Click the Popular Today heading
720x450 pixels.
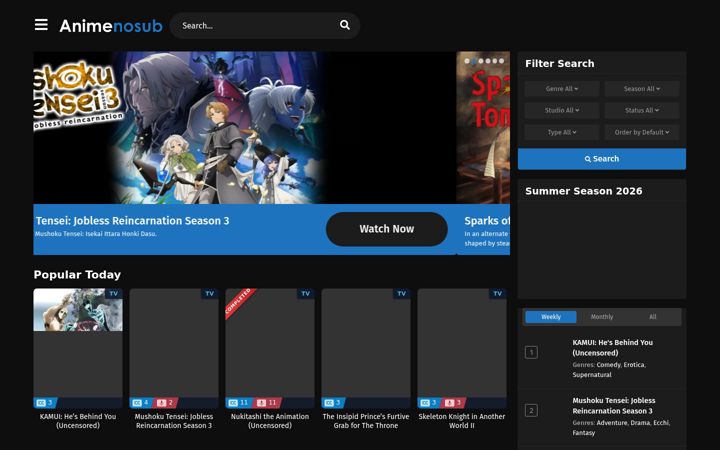click(x=77, y=275)
